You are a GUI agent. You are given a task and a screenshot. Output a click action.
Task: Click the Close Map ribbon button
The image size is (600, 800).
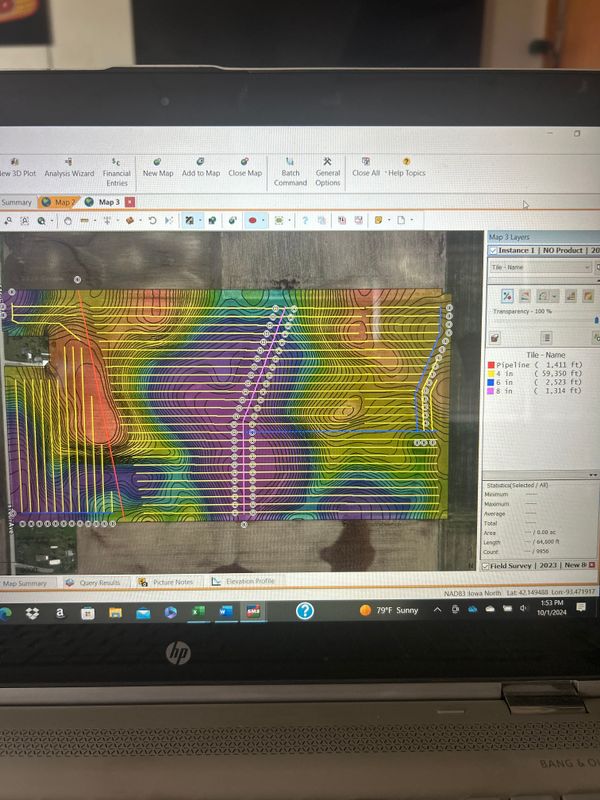coord(245,168)
